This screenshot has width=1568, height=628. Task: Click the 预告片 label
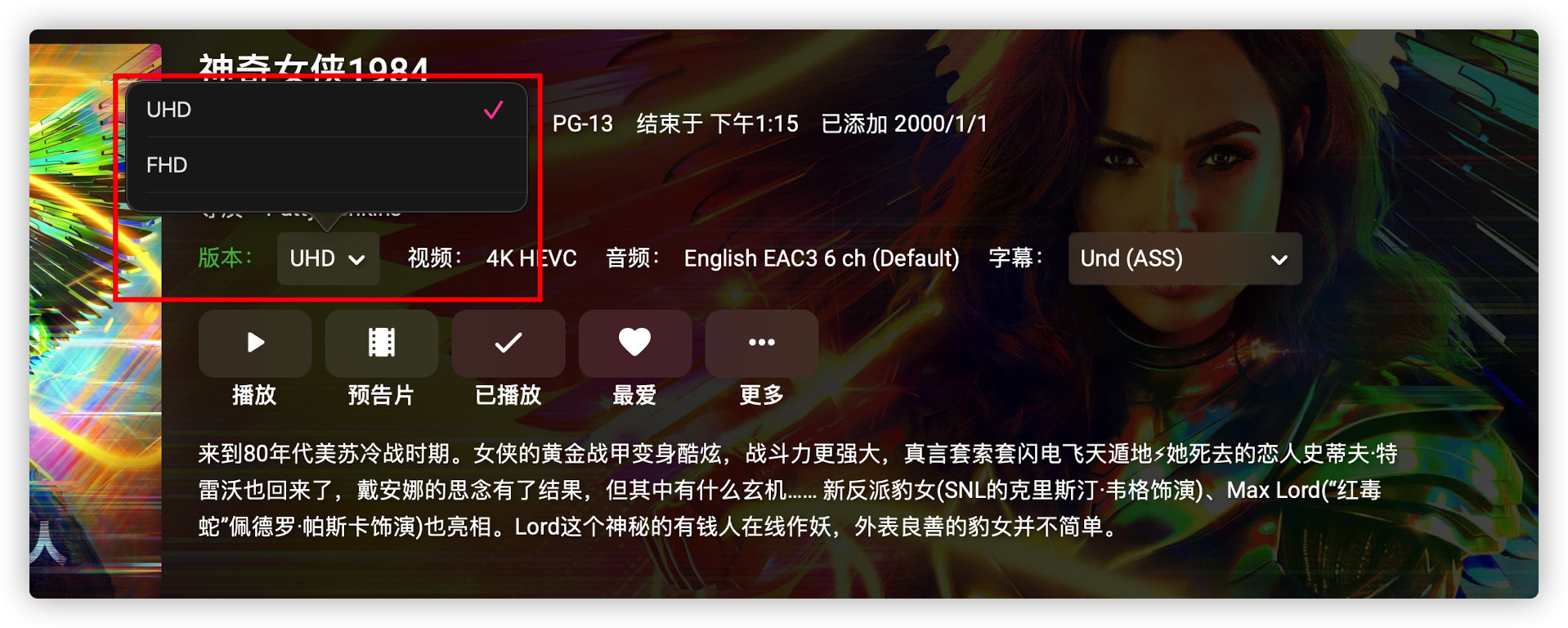click(x=381, y=396)
